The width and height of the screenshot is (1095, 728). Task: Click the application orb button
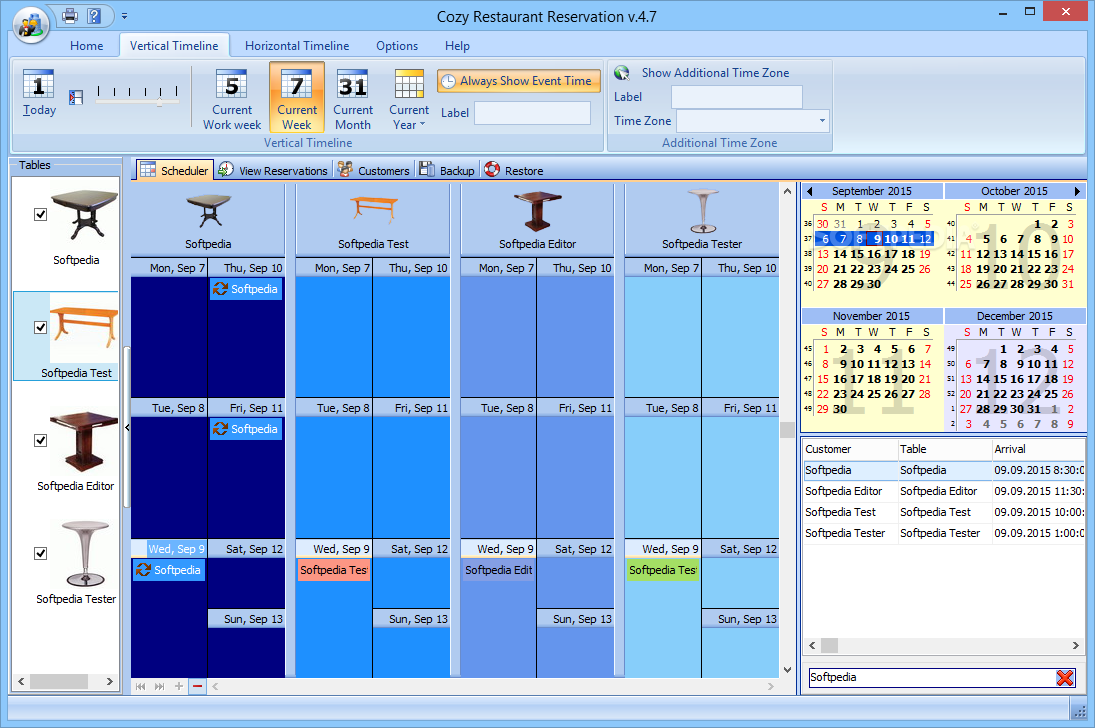31,25
